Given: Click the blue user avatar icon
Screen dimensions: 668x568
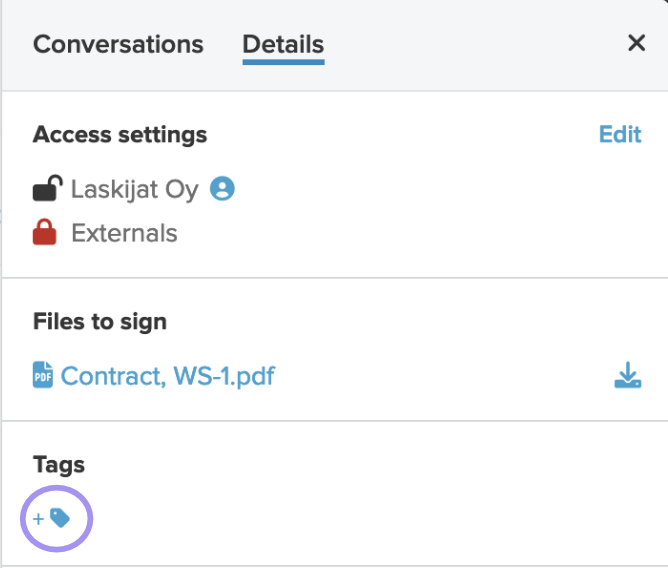Looking at the screenshot, I should 222,188.
